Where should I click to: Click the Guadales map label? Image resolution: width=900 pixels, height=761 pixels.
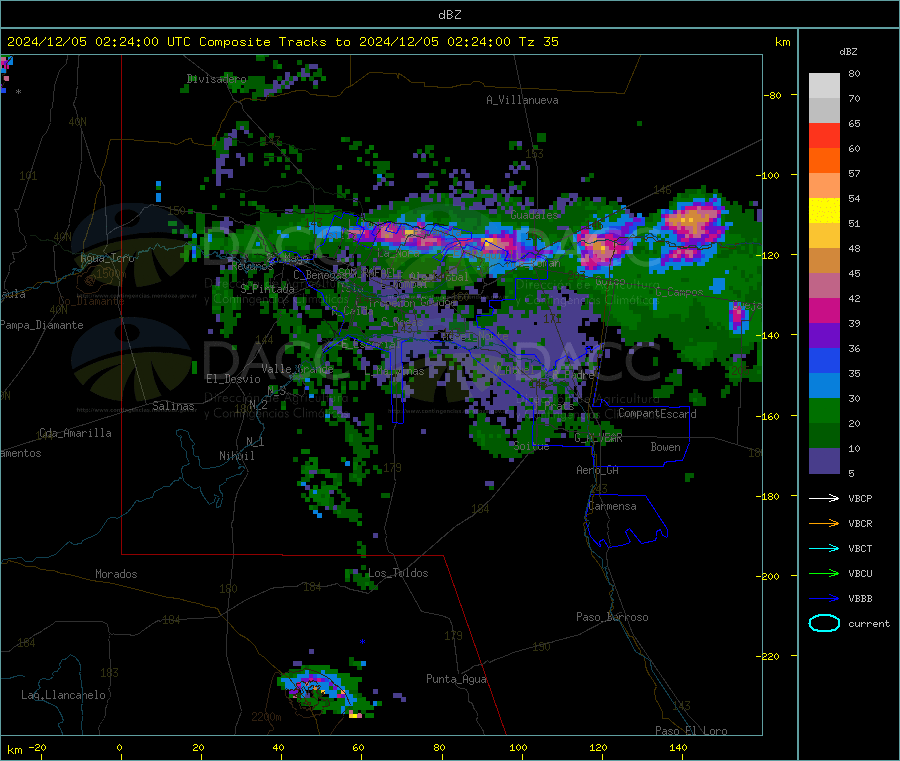534,215
